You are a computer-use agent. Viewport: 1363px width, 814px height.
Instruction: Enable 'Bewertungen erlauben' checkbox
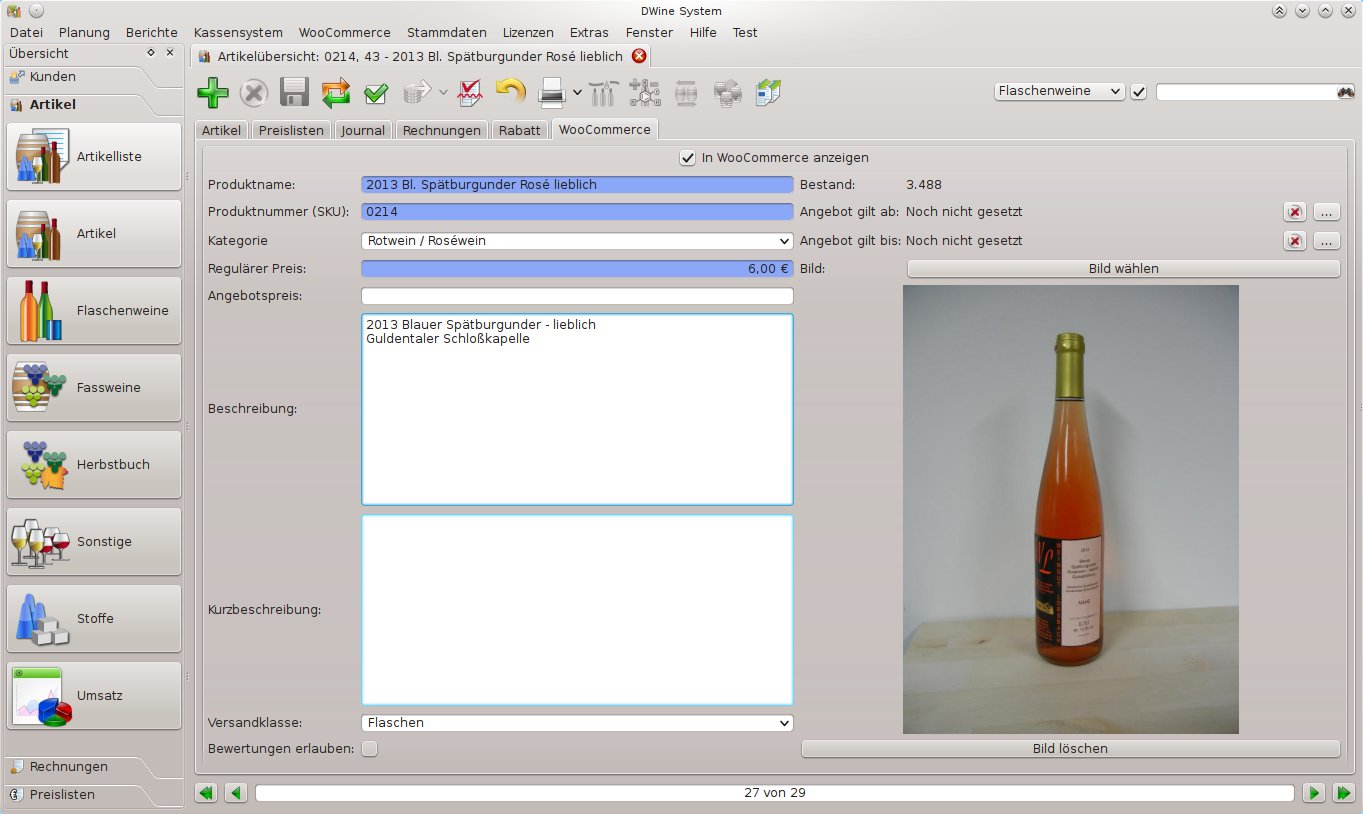(x=370, y=749)
